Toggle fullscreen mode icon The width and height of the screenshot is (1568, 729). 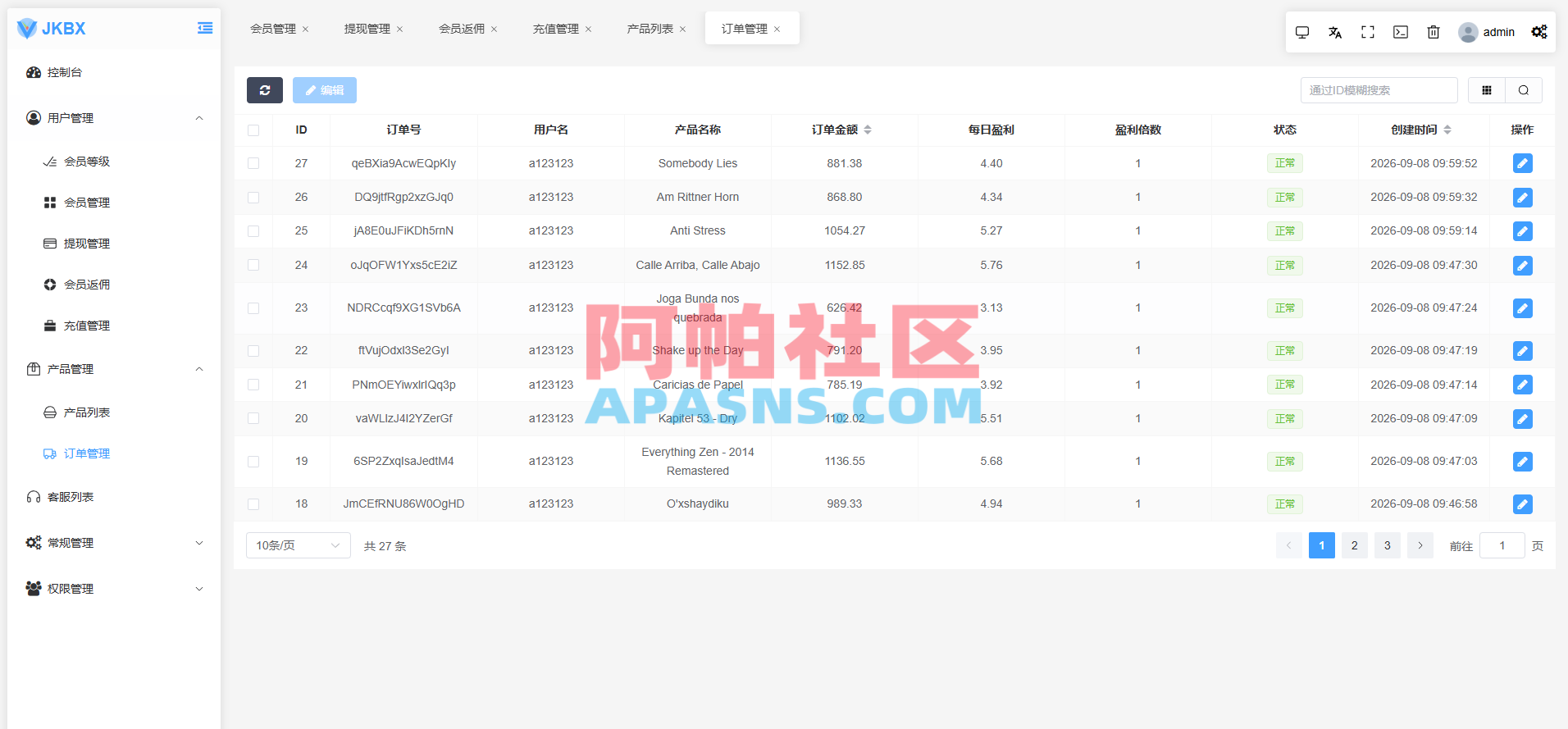click(1368, 32)
